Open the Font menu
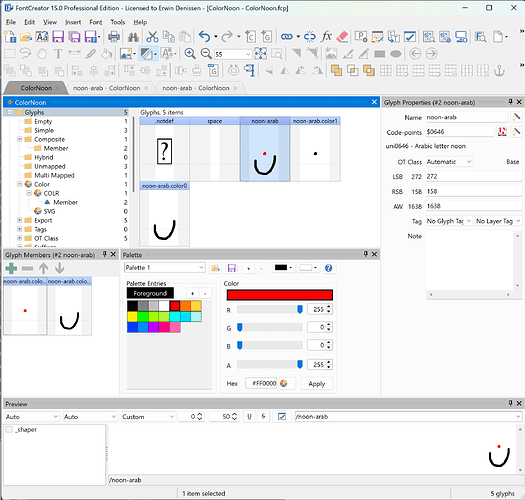Image resolution: width=525 pixels, height=500 pixels. 95,22
